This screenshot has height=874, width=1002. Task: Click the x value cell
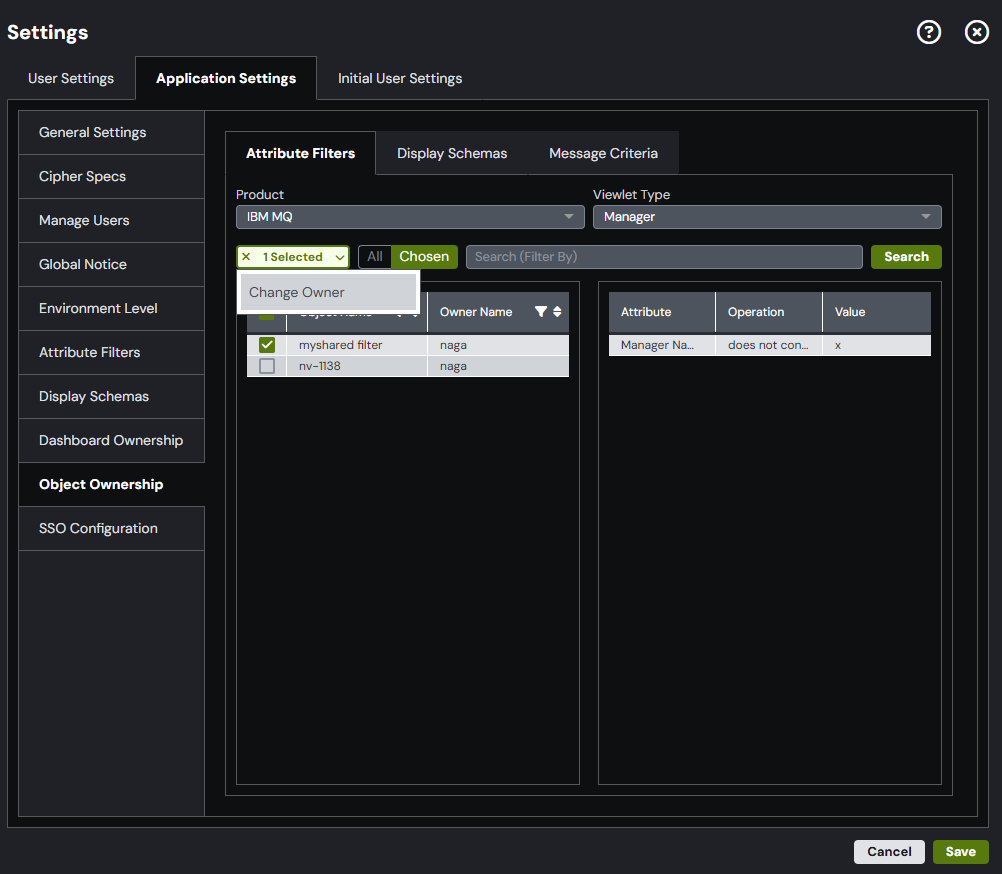click(x=877, y=345)
